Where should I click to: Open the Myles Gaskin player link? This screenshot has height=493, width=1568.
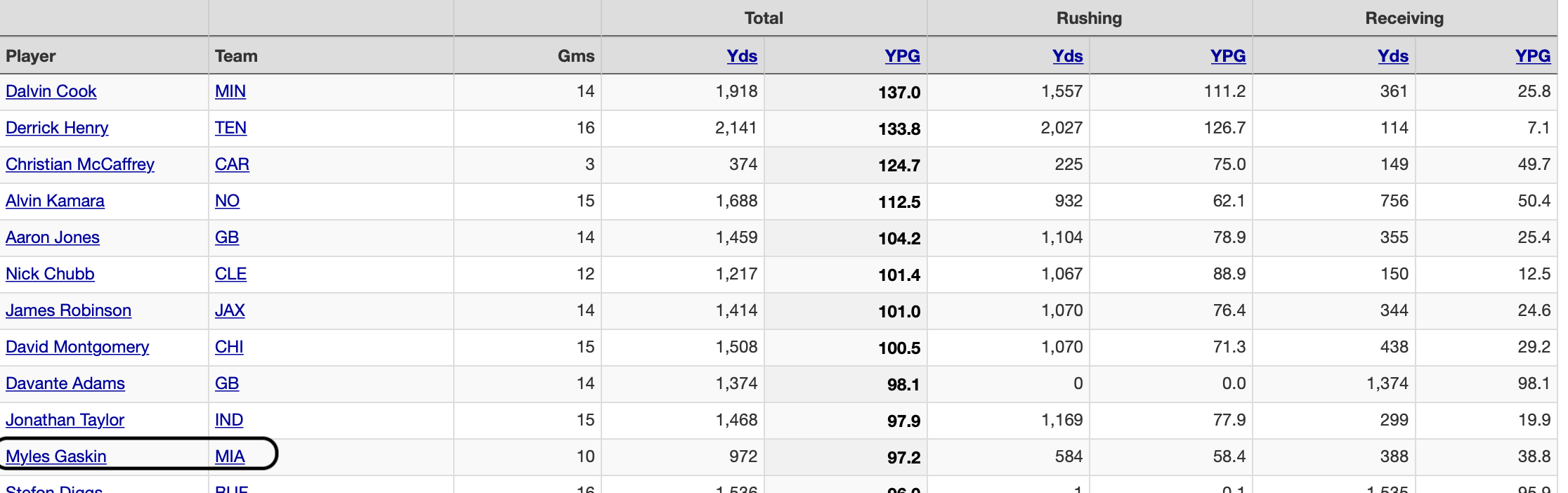tap(56, 456)
